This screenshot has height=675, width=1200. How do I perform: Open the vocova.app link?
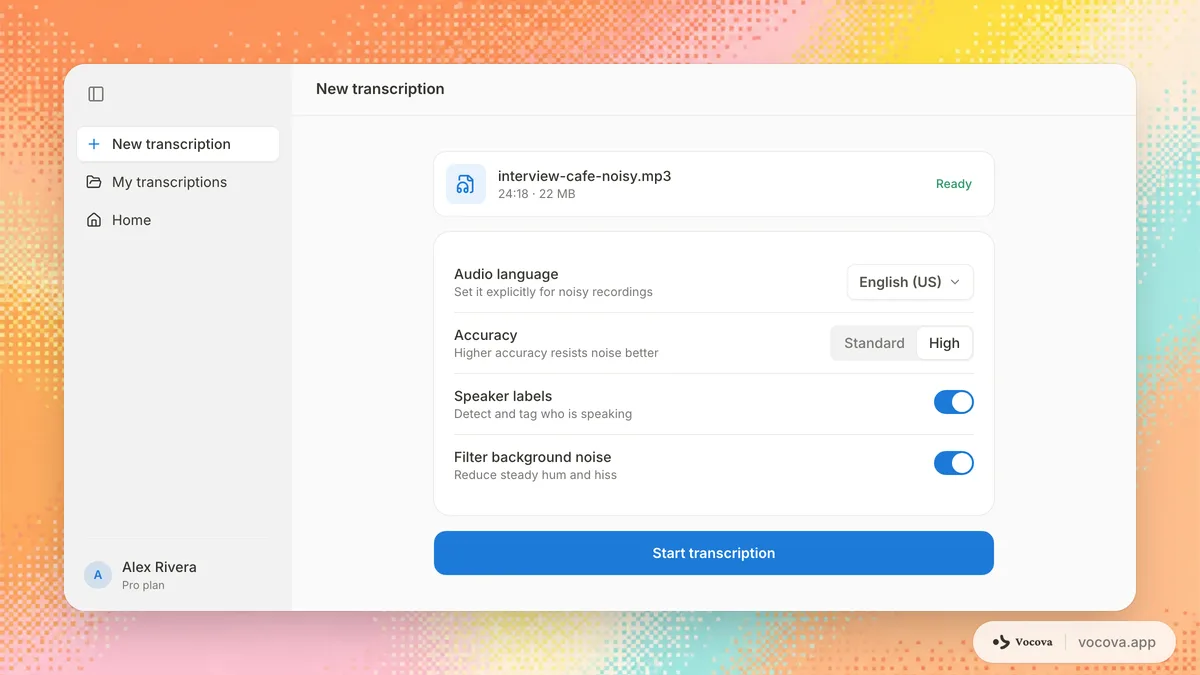[1117, 642]
